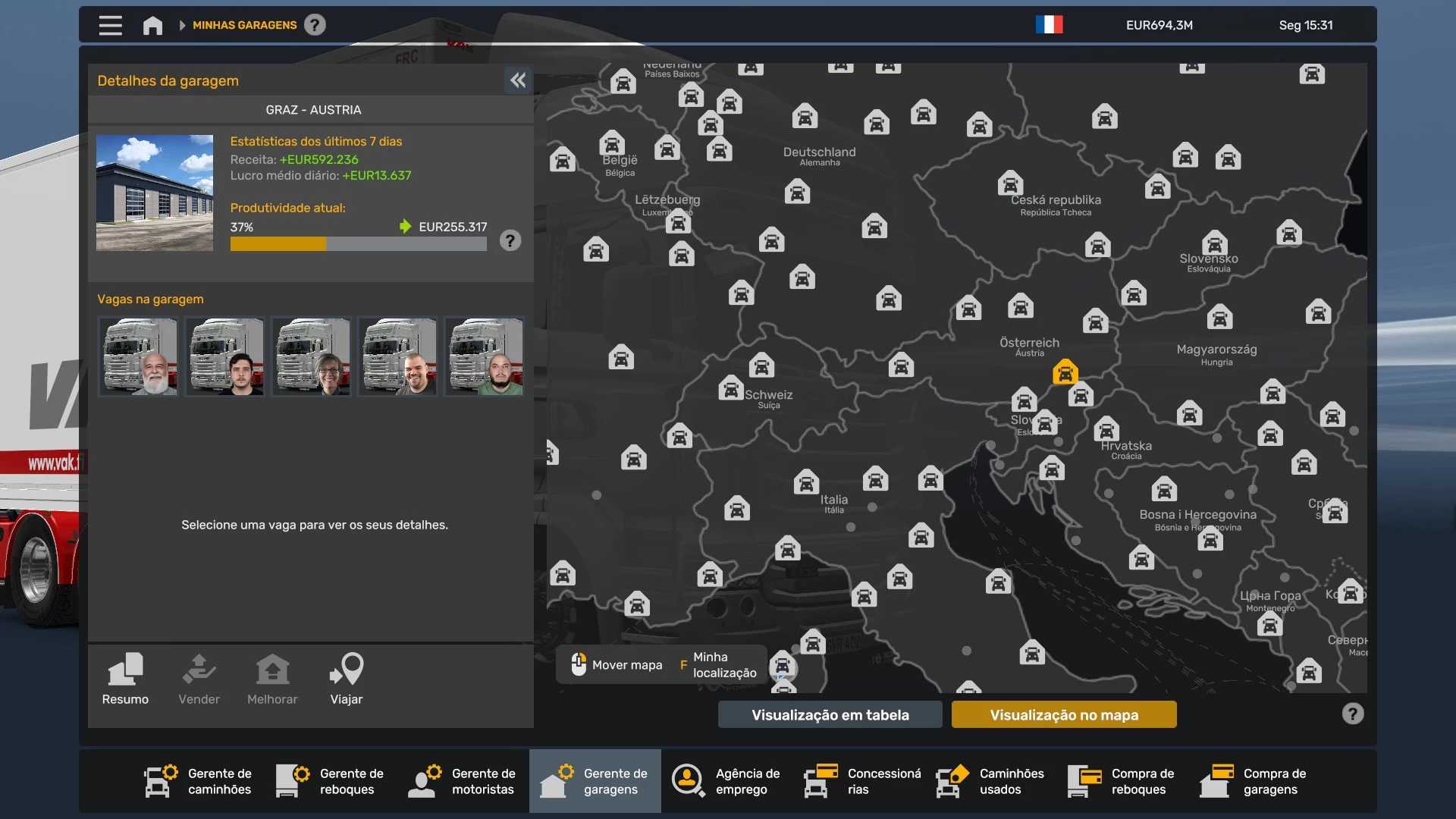
Task: Open the hamburger main menu
Action: pyautogui.click(x=110, y=25)
